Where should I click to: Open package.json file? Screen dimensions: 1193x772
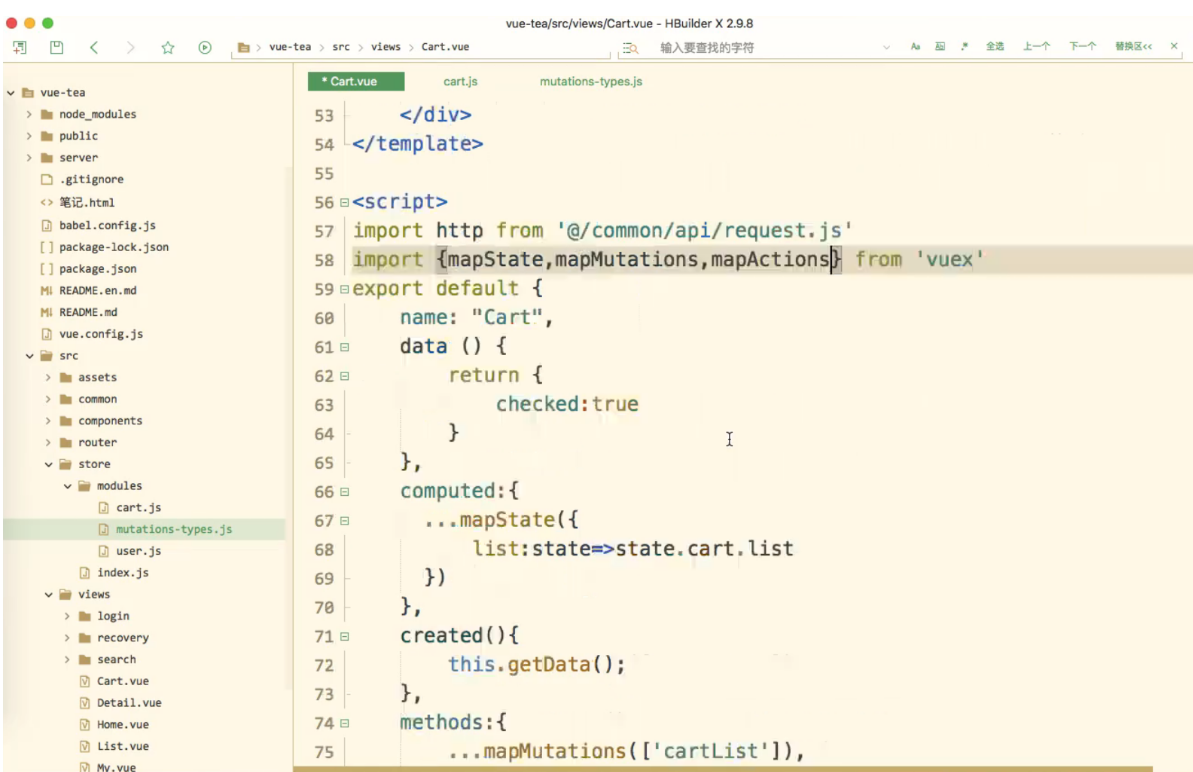pyautogui.click(x=98, y=268)
